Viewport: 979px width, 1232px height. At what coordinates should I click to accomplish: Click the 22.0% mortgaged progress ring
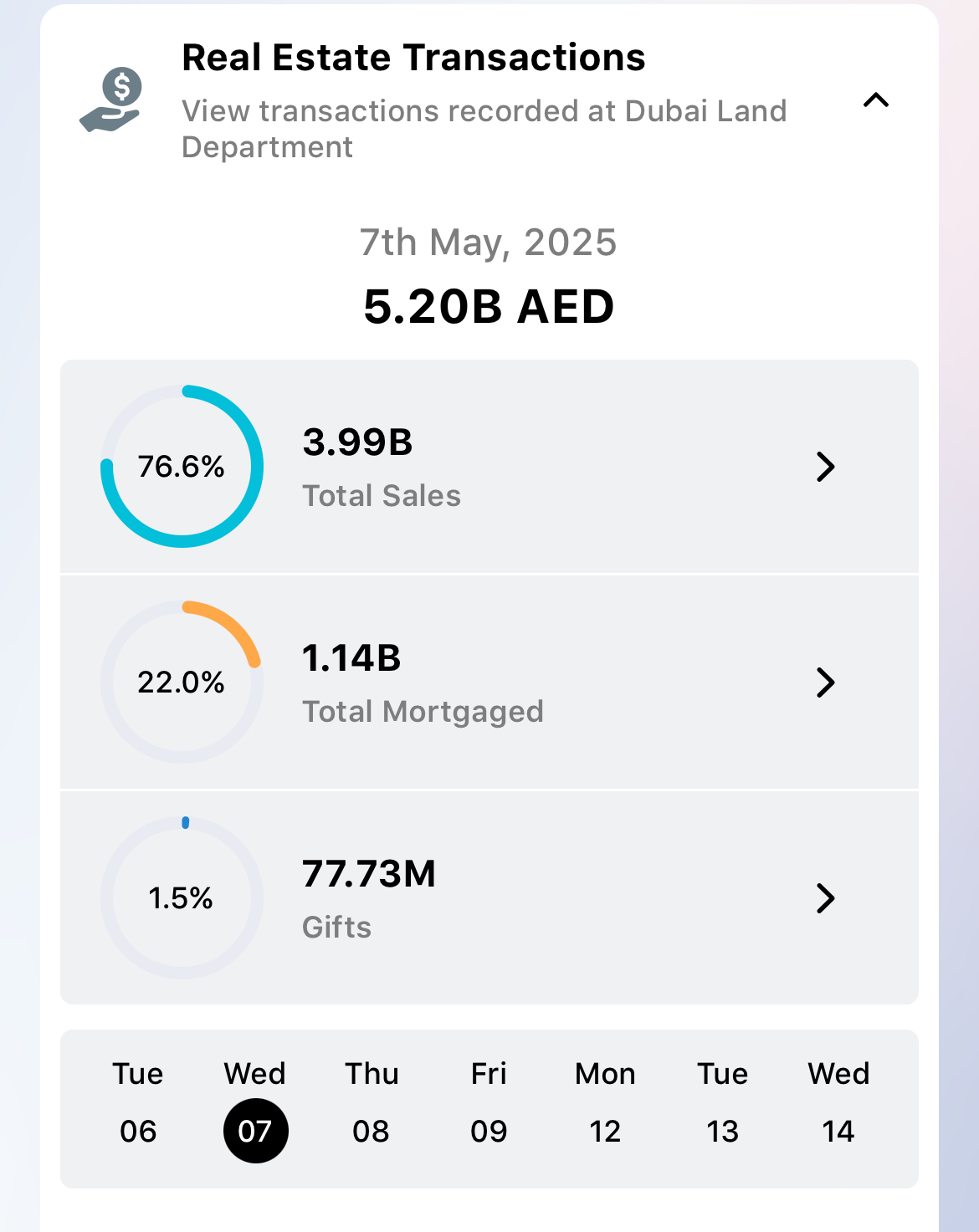click(x=182, y=682)
